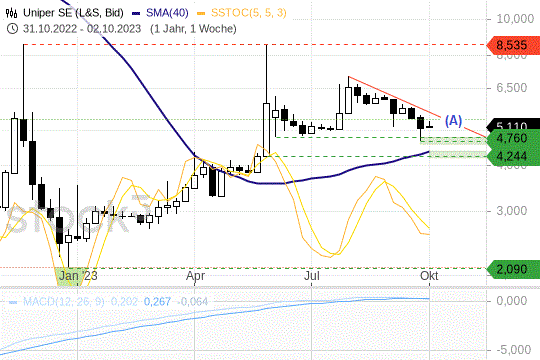Click the 0,000 MACD axis label
Screen dimensions: 540x360
511,301
